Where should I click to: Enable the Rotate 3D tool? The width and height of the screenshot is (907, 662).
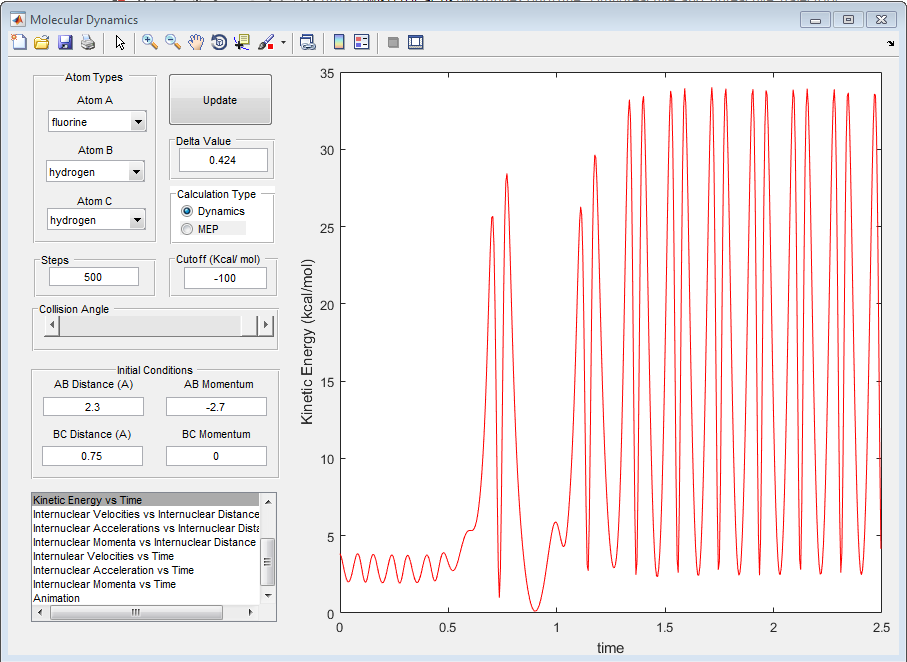[x=219, y=42]
